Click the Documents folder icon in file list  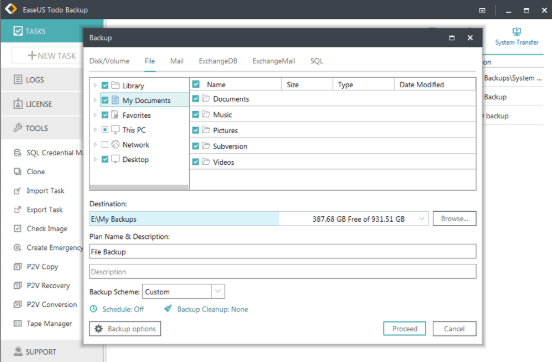tap(206, 99)
